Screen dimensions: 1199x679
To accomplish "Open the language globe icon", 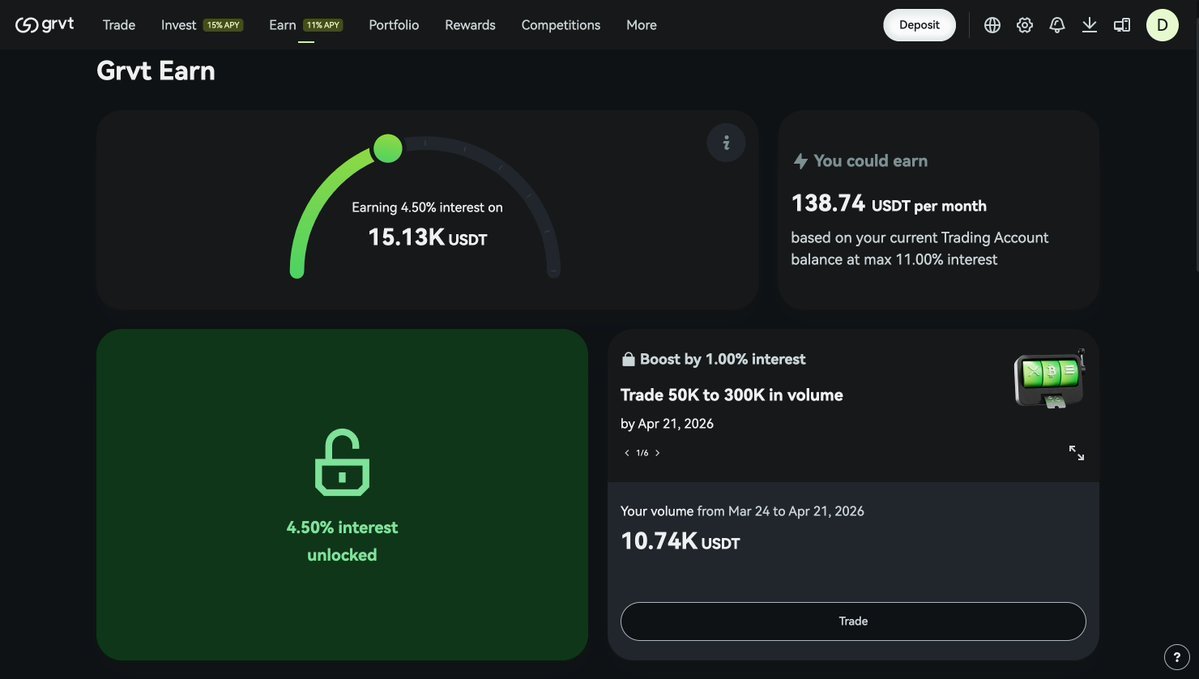I will [992, 25].
